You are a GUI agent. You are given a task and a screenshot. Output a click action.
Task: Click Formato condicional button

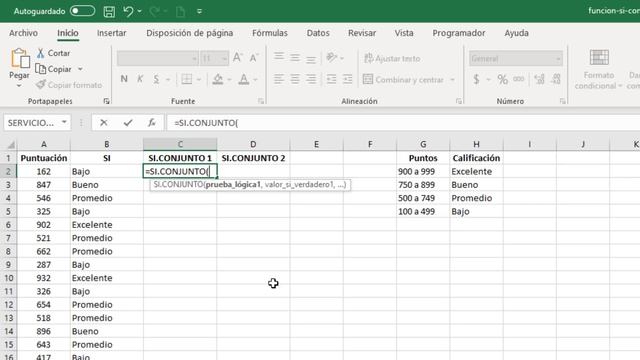click(x=598, y=69)
